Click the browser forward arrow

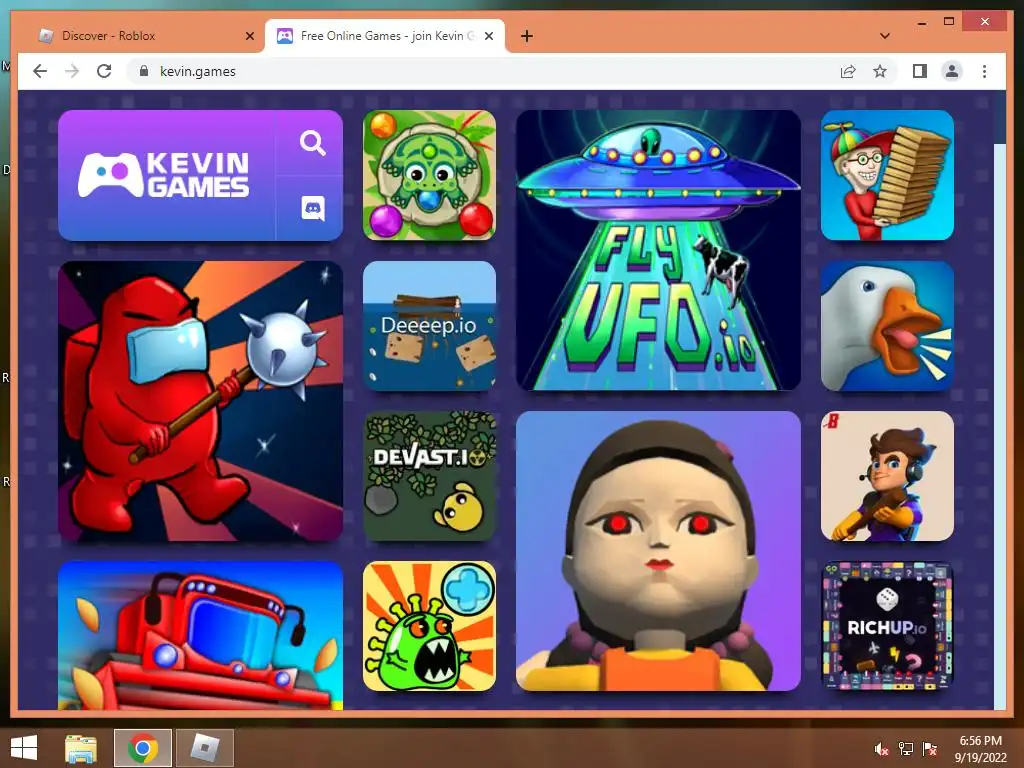(x=72, y=71)
